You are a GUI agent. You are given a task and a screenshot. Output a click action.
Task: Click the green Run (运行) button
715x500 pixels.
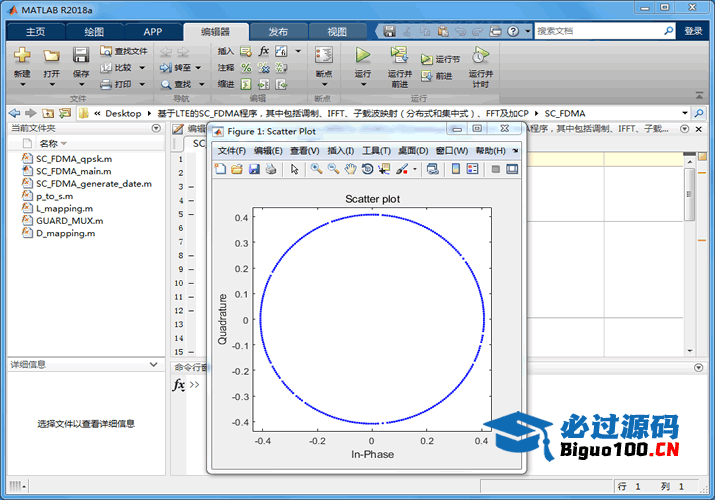[x=363, y=56]
